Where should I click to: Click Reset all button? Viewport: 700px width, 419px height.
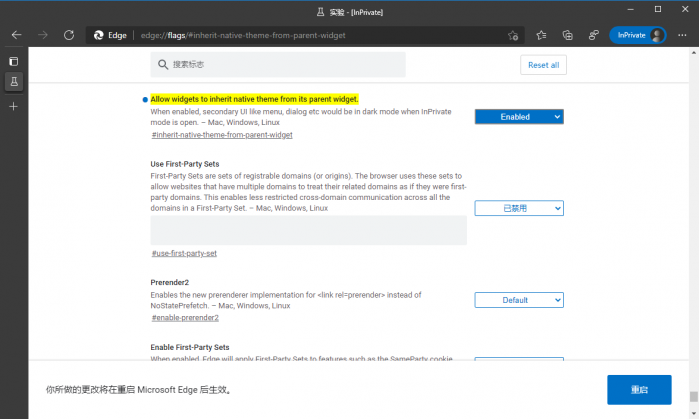coord(543,65)
